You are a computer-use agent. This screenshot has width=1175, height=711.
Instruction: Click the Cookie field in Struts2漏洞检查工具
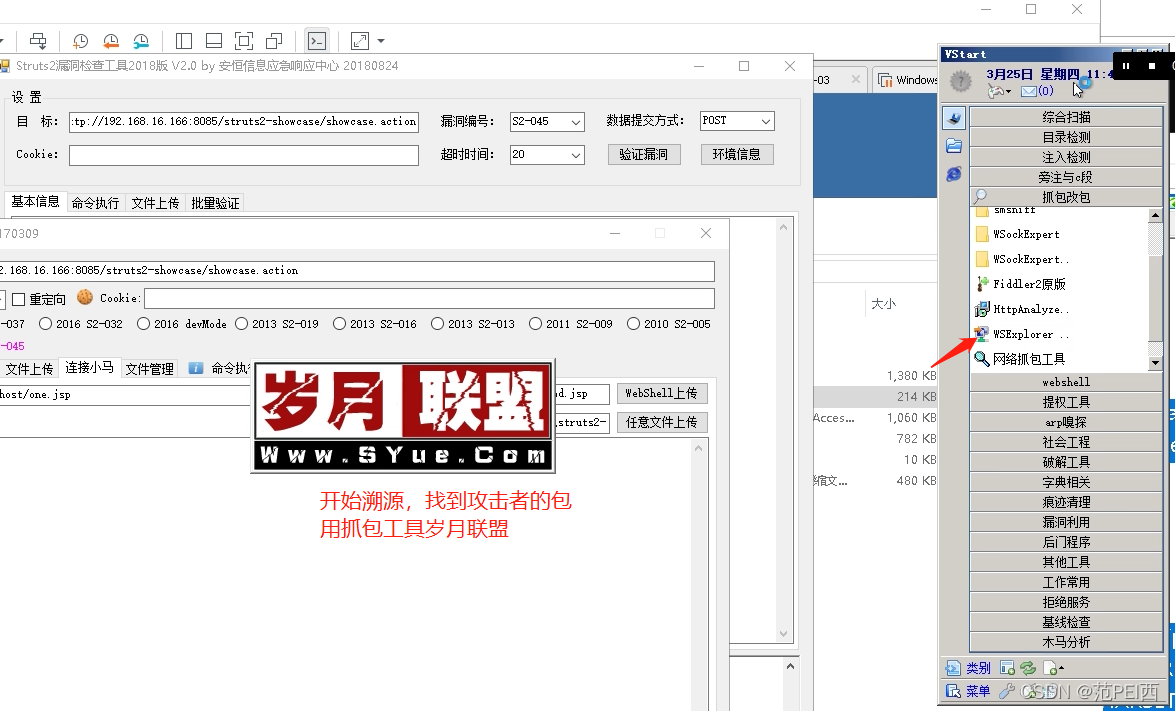244,155
